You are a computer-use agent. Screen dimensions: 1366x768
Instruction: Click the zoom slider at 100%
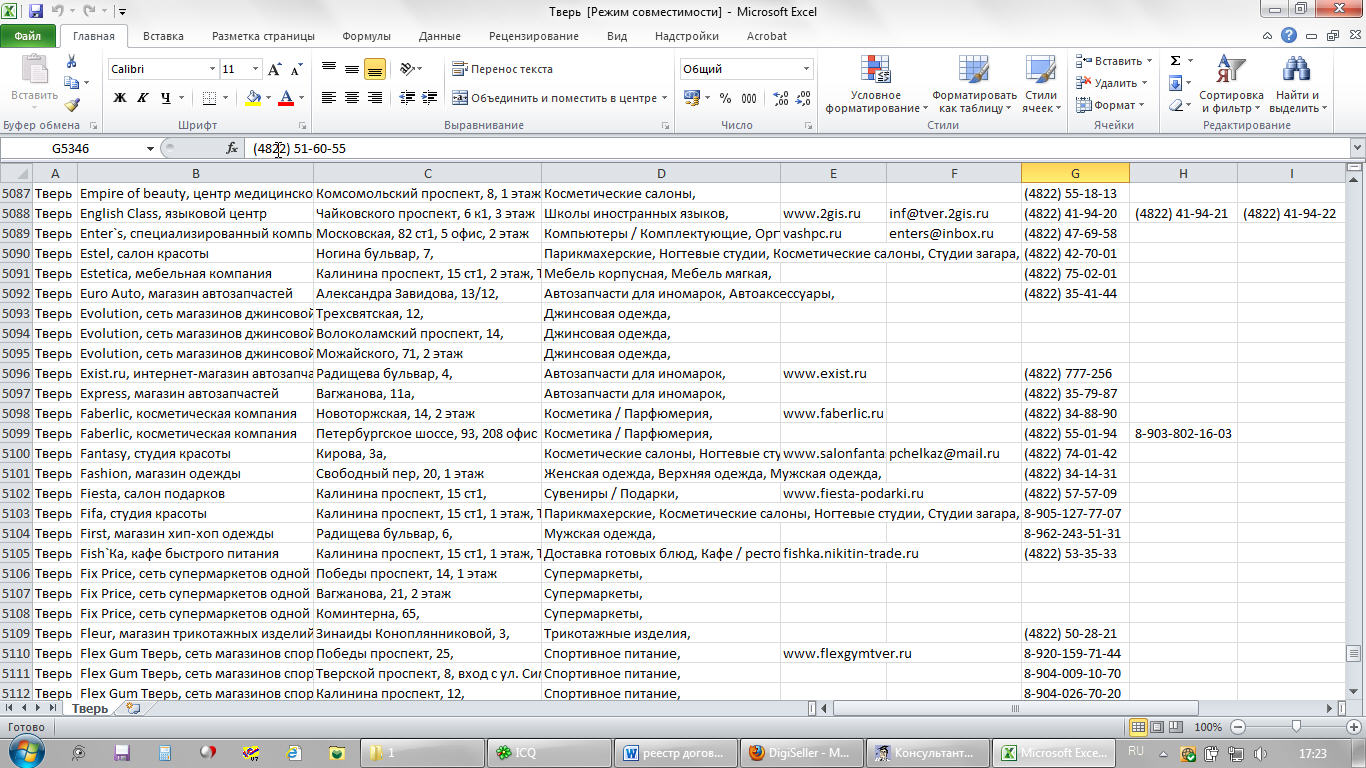pos(1296,727)
